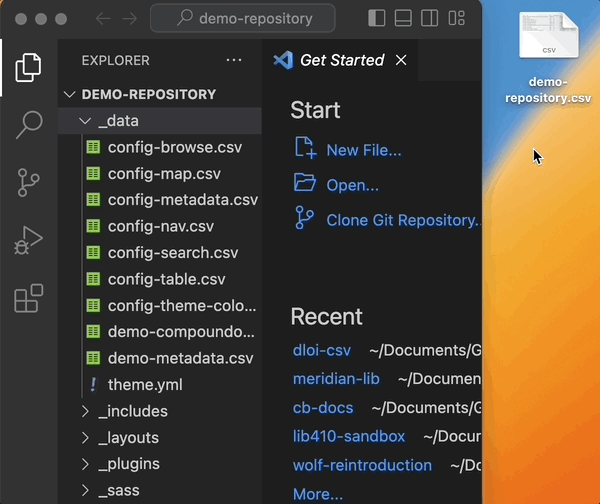This screenshot has height=504, width=600.
Task: Select the Get Started tab
Action: click(x=342, y=60)
